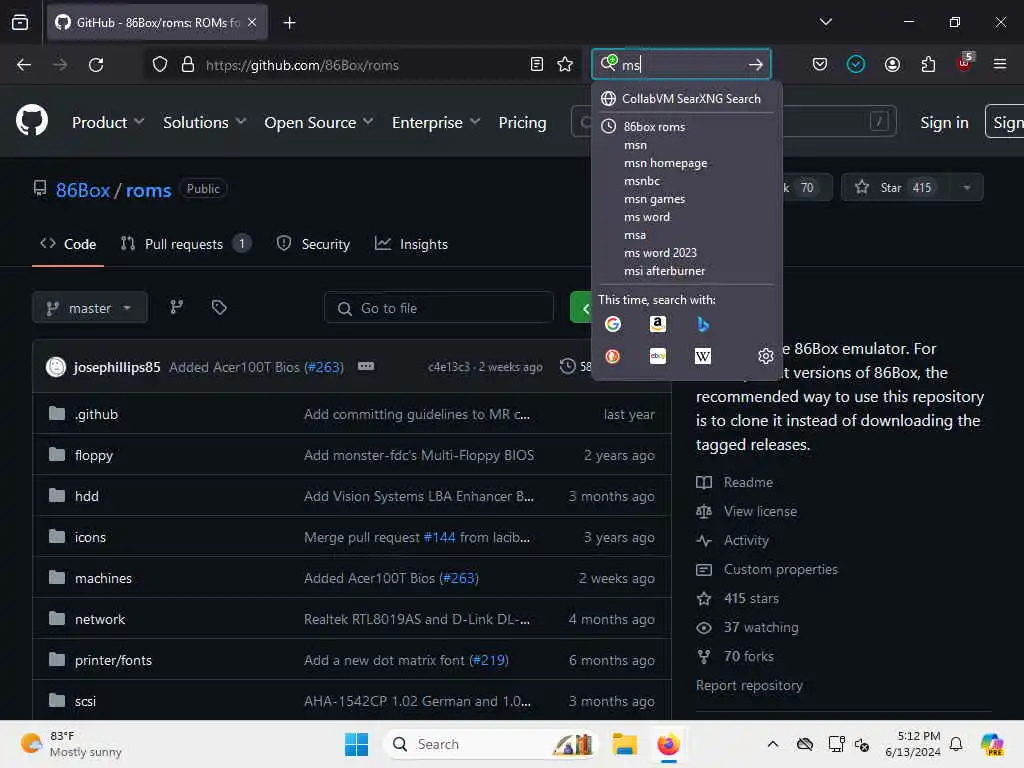The width and height of the screenshot is (1024, 768).
Task: Open the Pull requests tab
Action: [x=185, y=244]
